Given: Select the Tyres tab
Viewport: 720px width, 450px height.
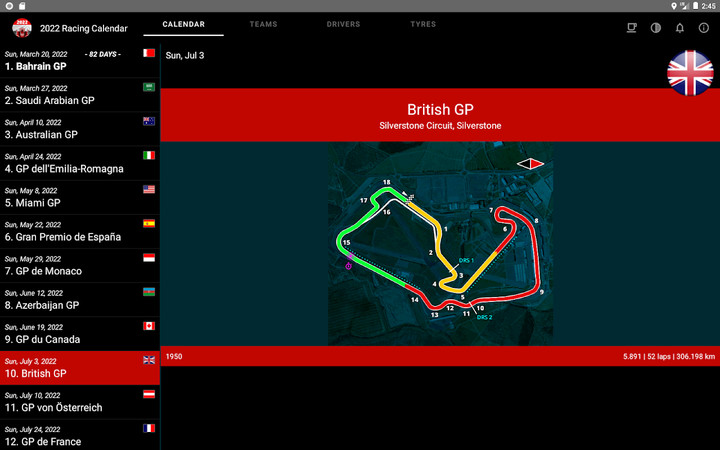Looking at the screenshot, I should pos(422,24).
